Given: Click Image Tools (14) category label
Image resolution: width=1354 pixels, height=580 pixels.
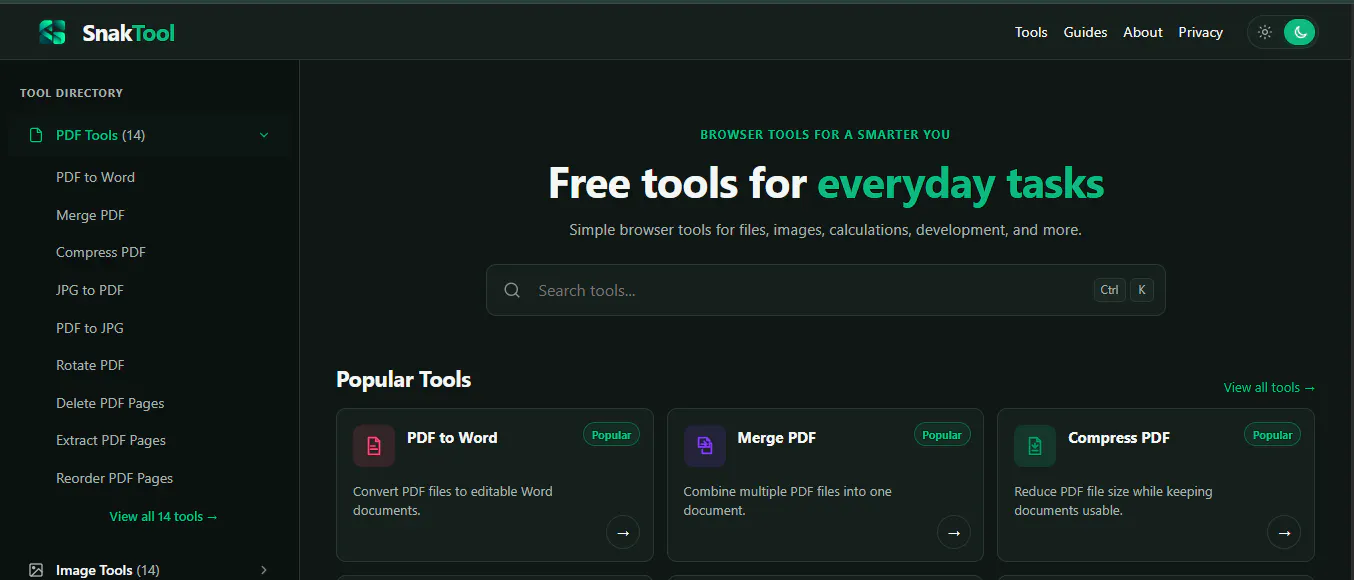Looking at the screenshot, I should tap(108, 570).
